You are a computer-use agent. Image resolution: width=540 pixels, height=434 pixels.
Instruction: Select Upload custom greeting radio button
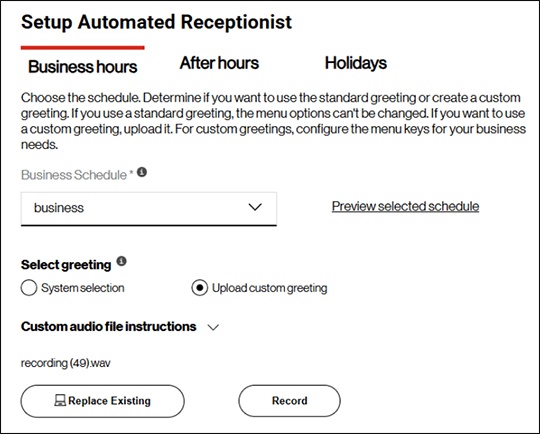pos(200,288)
